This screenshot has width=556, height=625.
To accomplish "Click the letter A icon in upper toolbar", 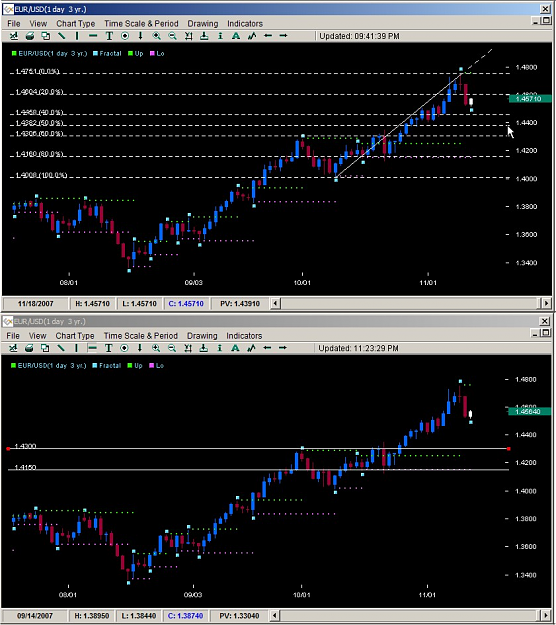I will tap(236, 36).
